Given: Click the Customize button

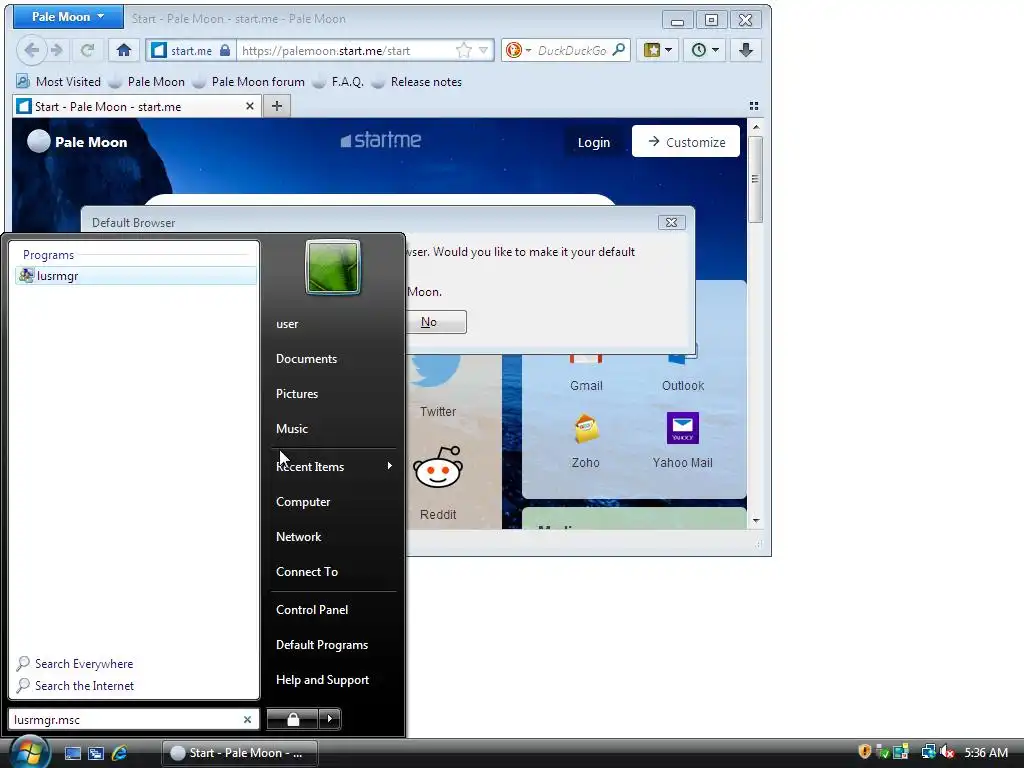Looking at the screenshot, I should pyautogui.click(x=686, y=142).
